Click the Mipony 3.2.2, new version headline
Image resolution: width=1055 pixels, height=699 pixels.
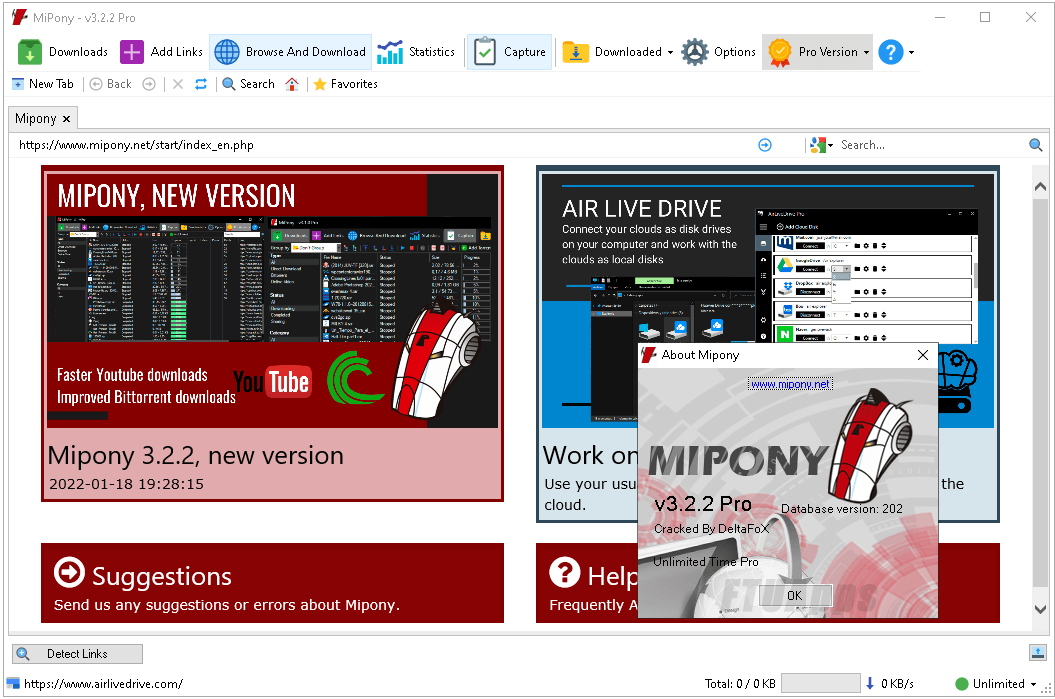point(196,455)
